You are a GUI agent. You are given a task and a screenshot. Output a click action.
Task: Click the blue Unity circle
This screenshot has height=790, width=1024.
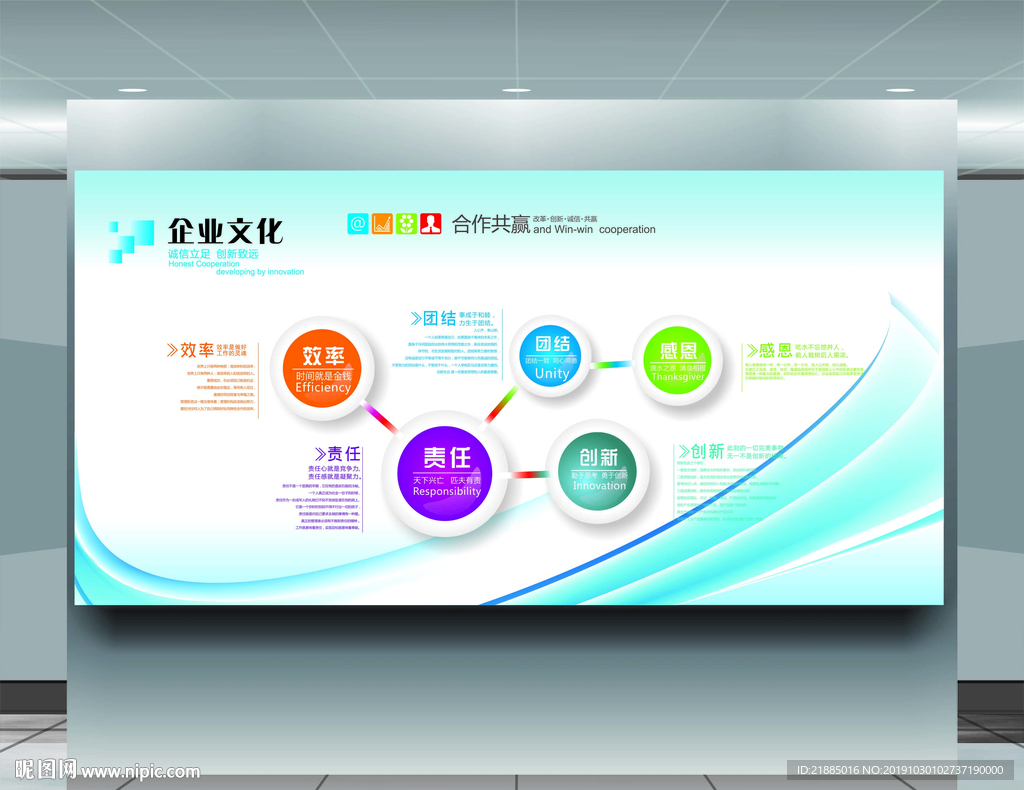(x=552, y=356)
